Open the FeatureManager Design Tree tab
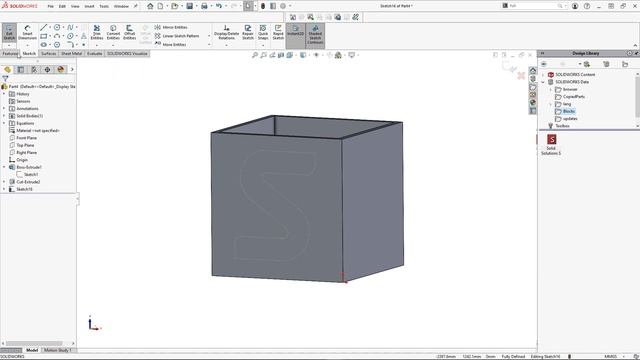The width and height of the screenshot is (640, 360). click(7, 69)
